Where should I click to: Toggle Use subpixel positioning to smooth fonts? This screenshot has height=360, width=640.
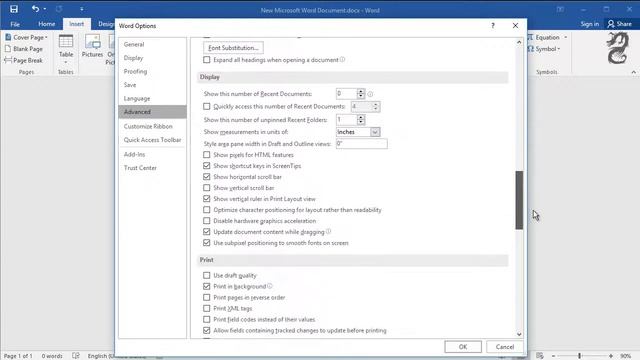click(207, 243)
